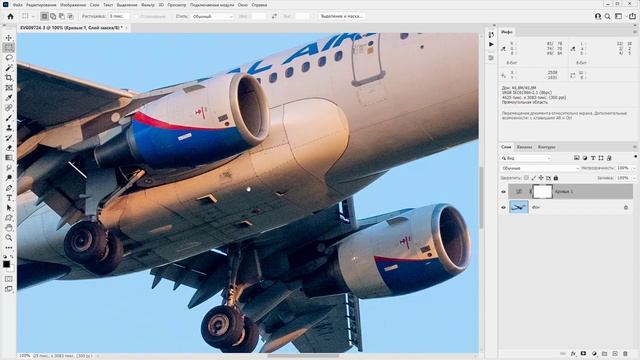Create new adjustment layer icon
Image resolution: width=640 pixels, height=360 pixels.
[x=594, y=353]
